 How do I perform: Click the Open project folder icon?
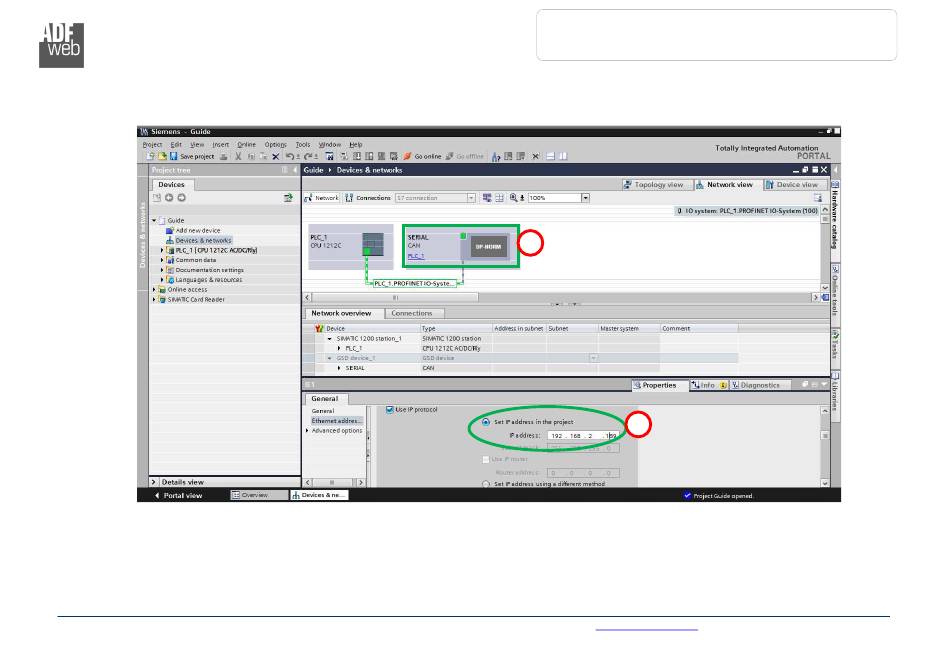(x=162, y=156)
